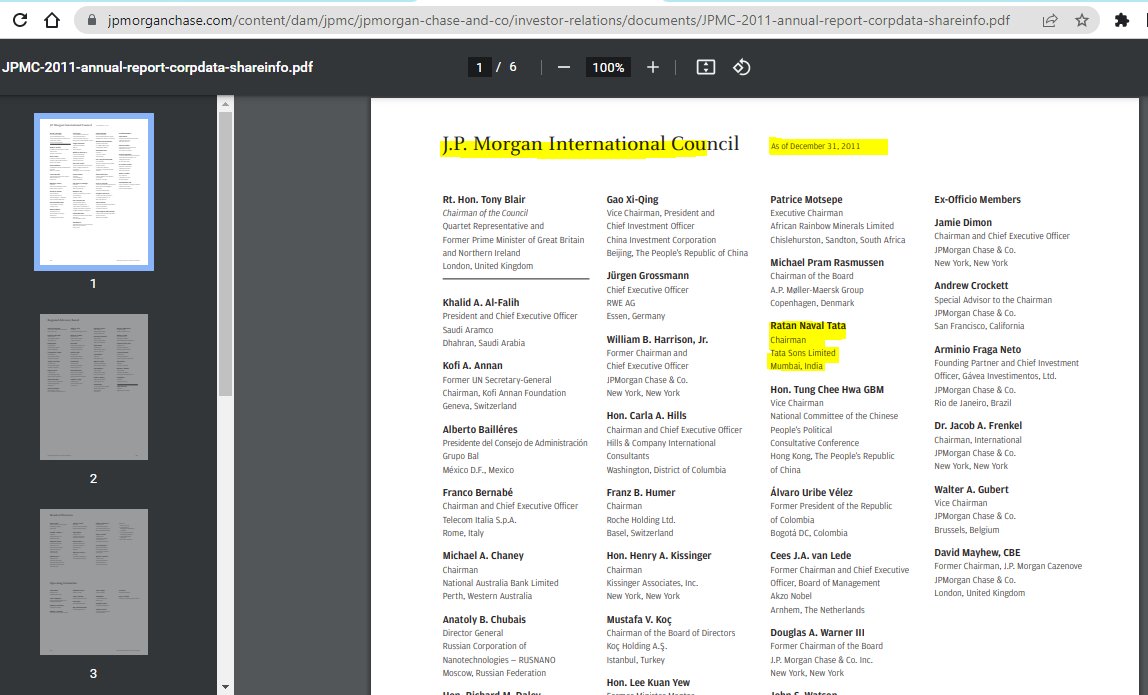Click the thumbnail sidebar scrollbar thumb
This screenshot has width=1148, height=695.
(226, 253)
